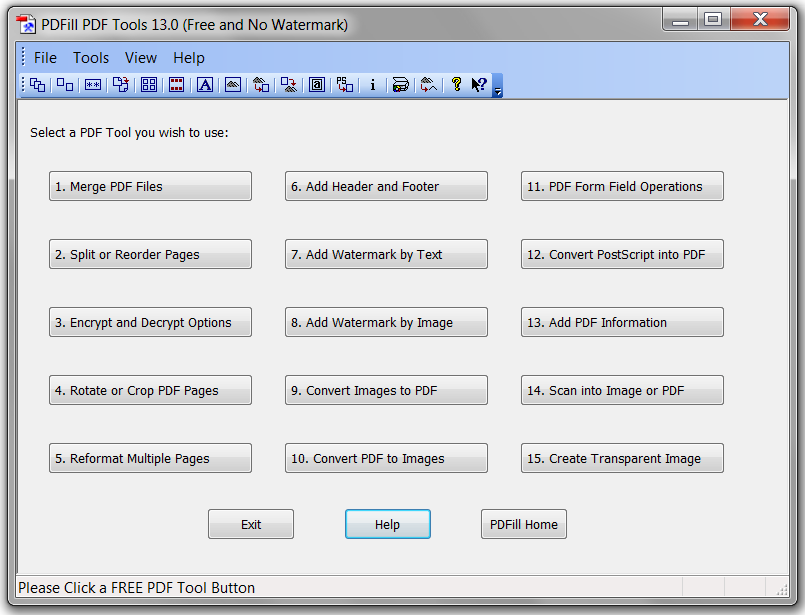Click the Exit button
This screenshot has width=805, height=615.
pos(251,524)
